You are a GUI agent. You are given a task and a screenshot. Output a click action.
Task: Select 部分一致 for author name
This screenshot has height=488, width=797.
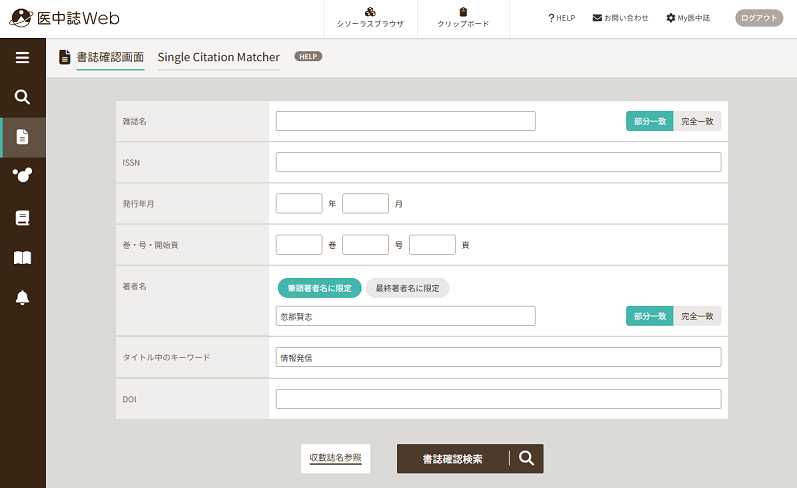coord(650,316)
